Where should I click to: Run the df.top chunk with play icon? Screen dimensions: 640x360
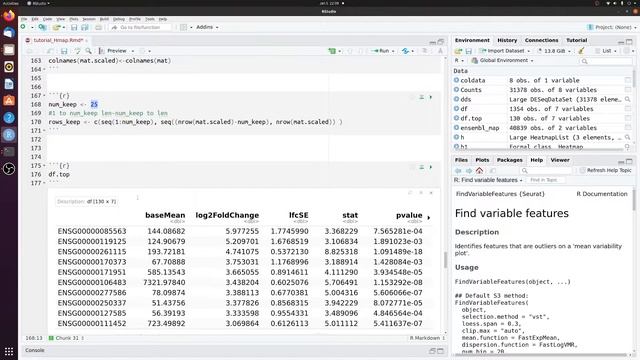point(431,167)
